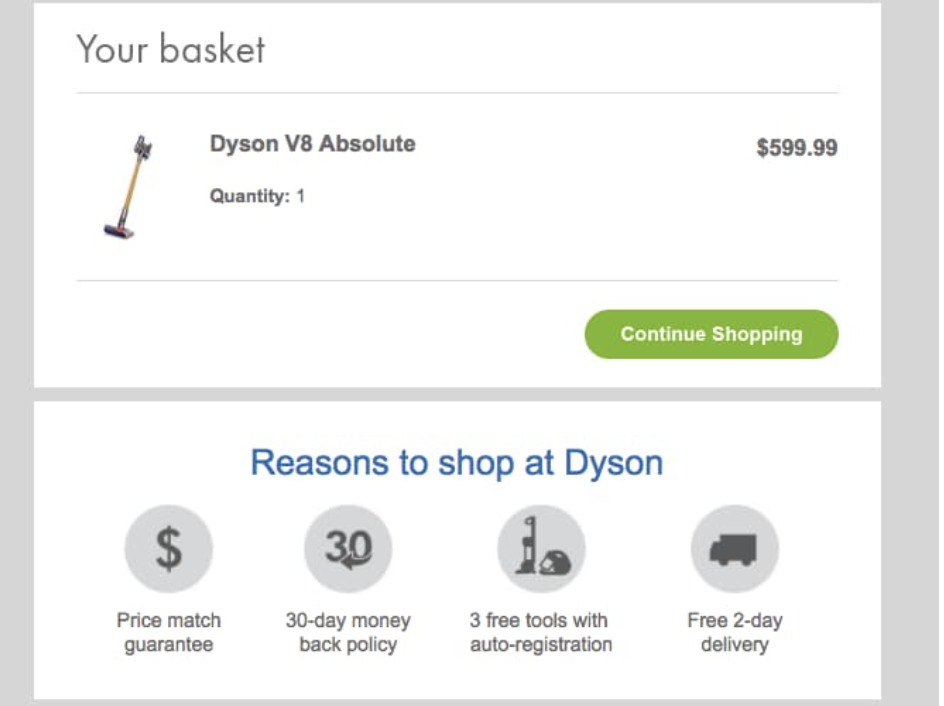944x706 pixels.
Task: Open the Dyson V8 Absolute product link
Action: 312,143
